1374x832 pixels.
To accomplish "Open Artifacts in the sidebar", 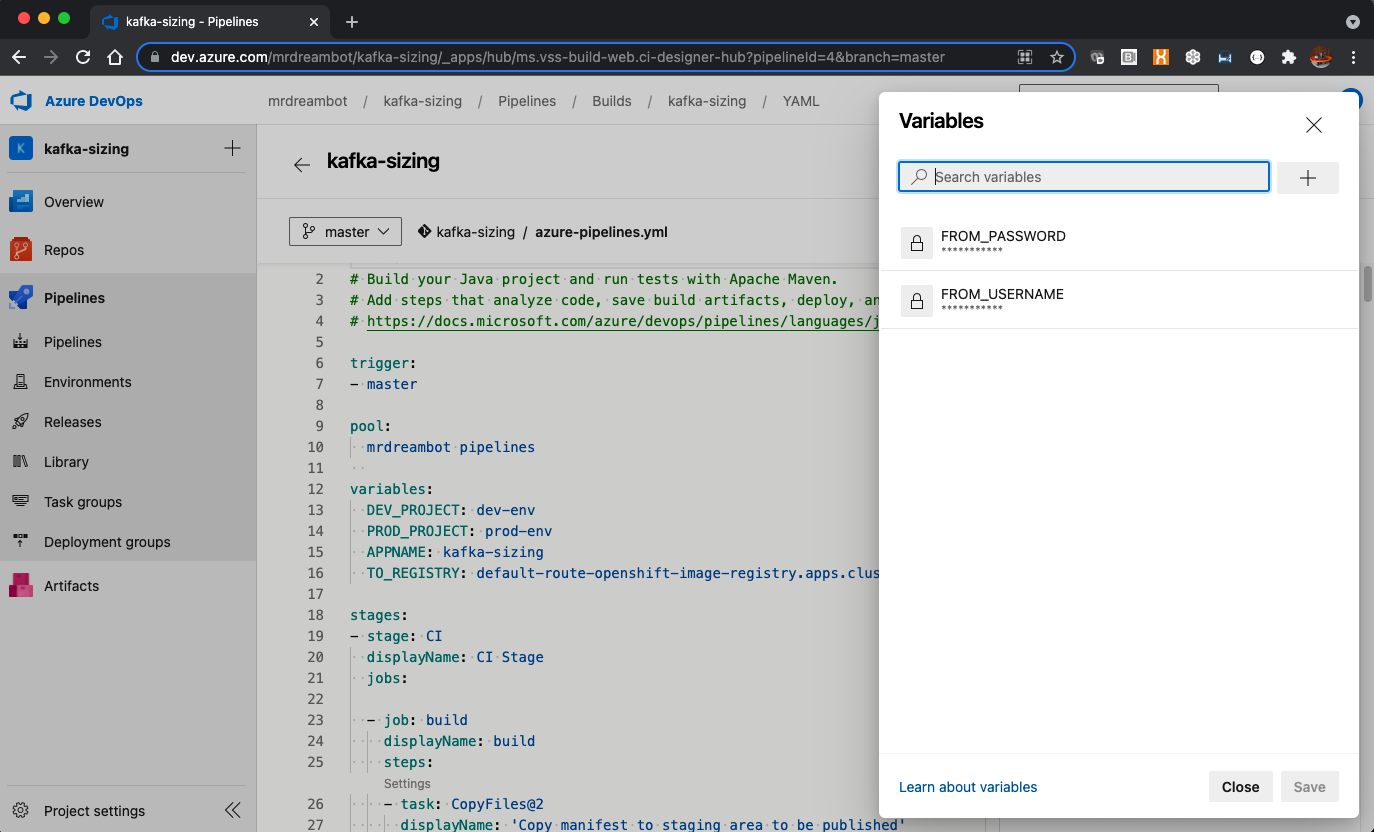I will pos(128,586).
